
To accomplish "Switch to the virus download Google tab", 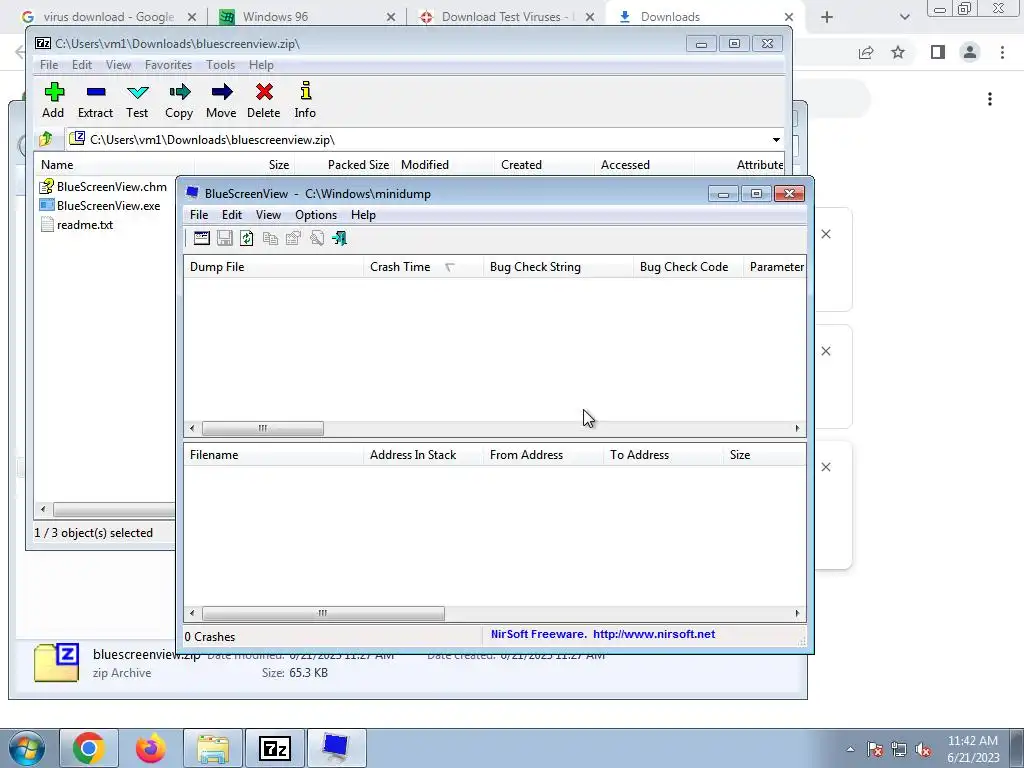I will (108, 17).
